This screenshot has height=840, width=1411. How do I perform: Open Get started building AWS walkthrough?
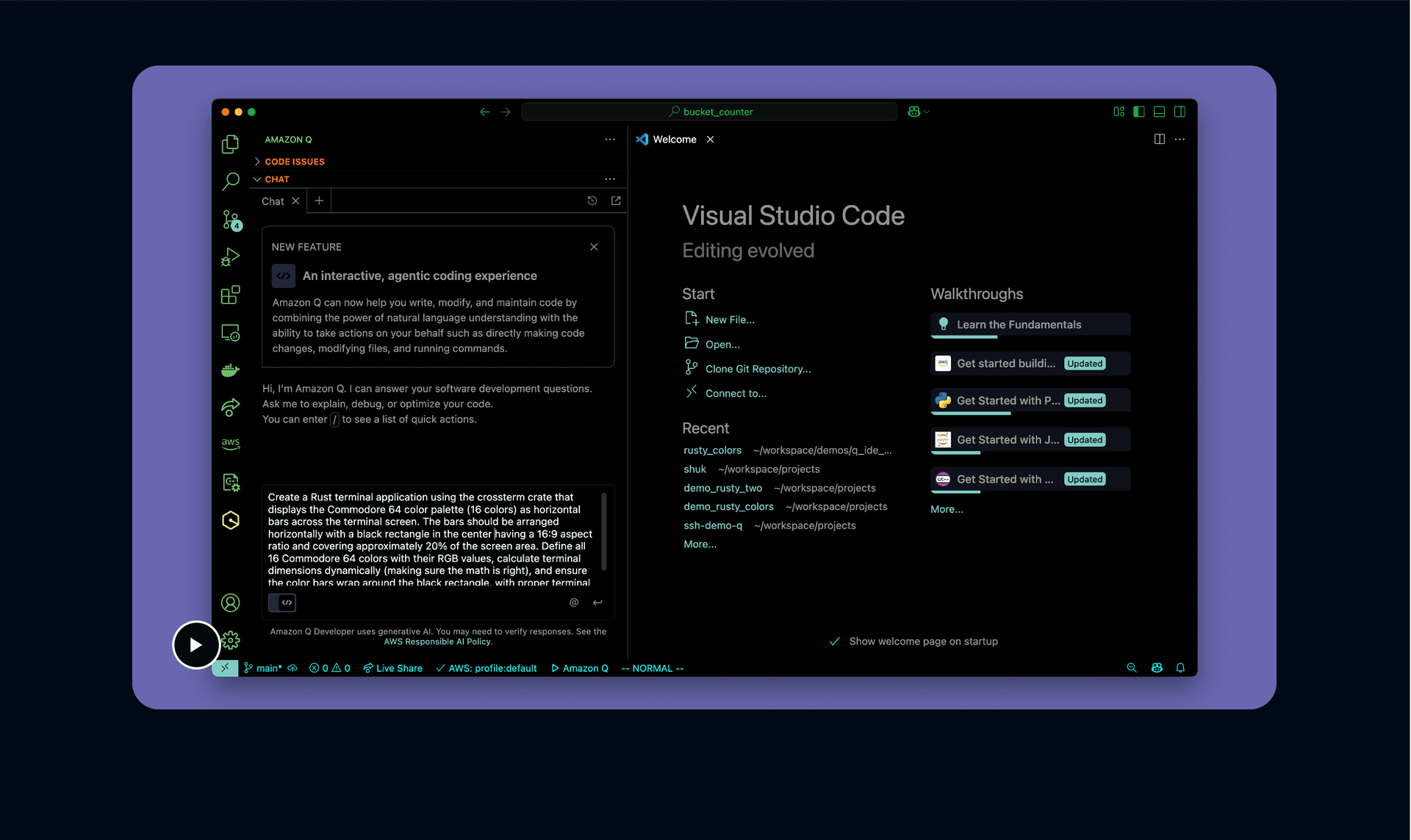(1030, 364)
